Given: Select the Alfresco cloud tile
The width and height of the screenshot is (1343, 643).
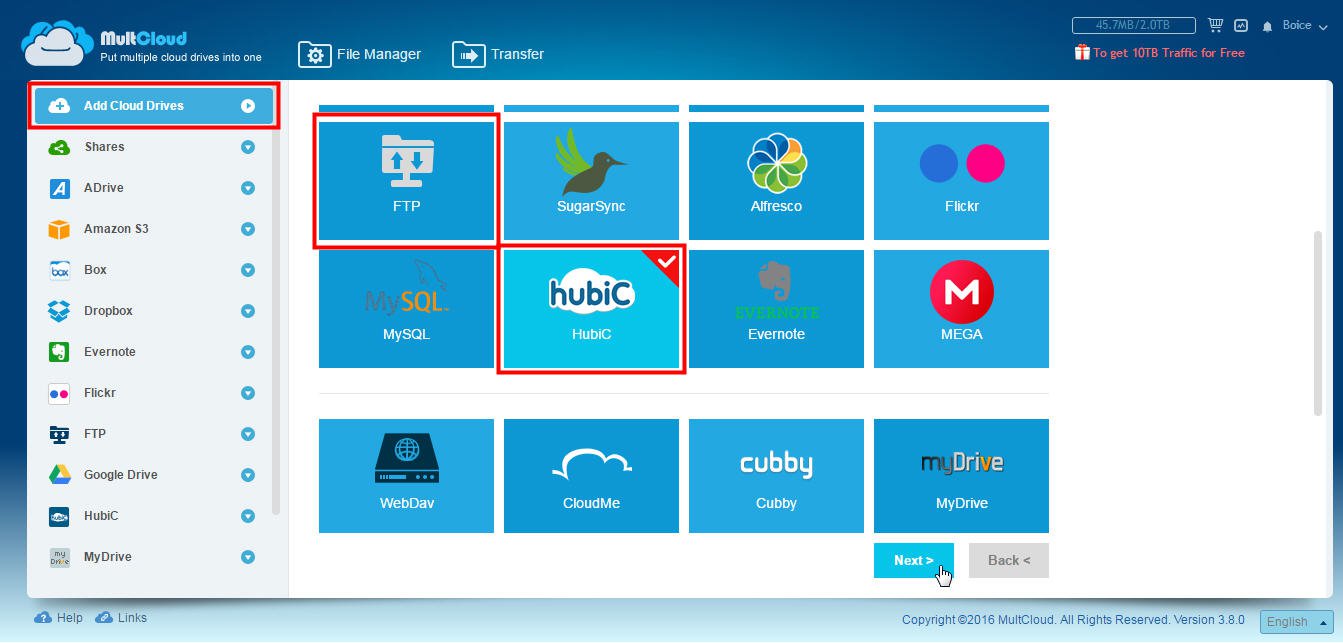Looking at the screenshot, I should [776, 180].
